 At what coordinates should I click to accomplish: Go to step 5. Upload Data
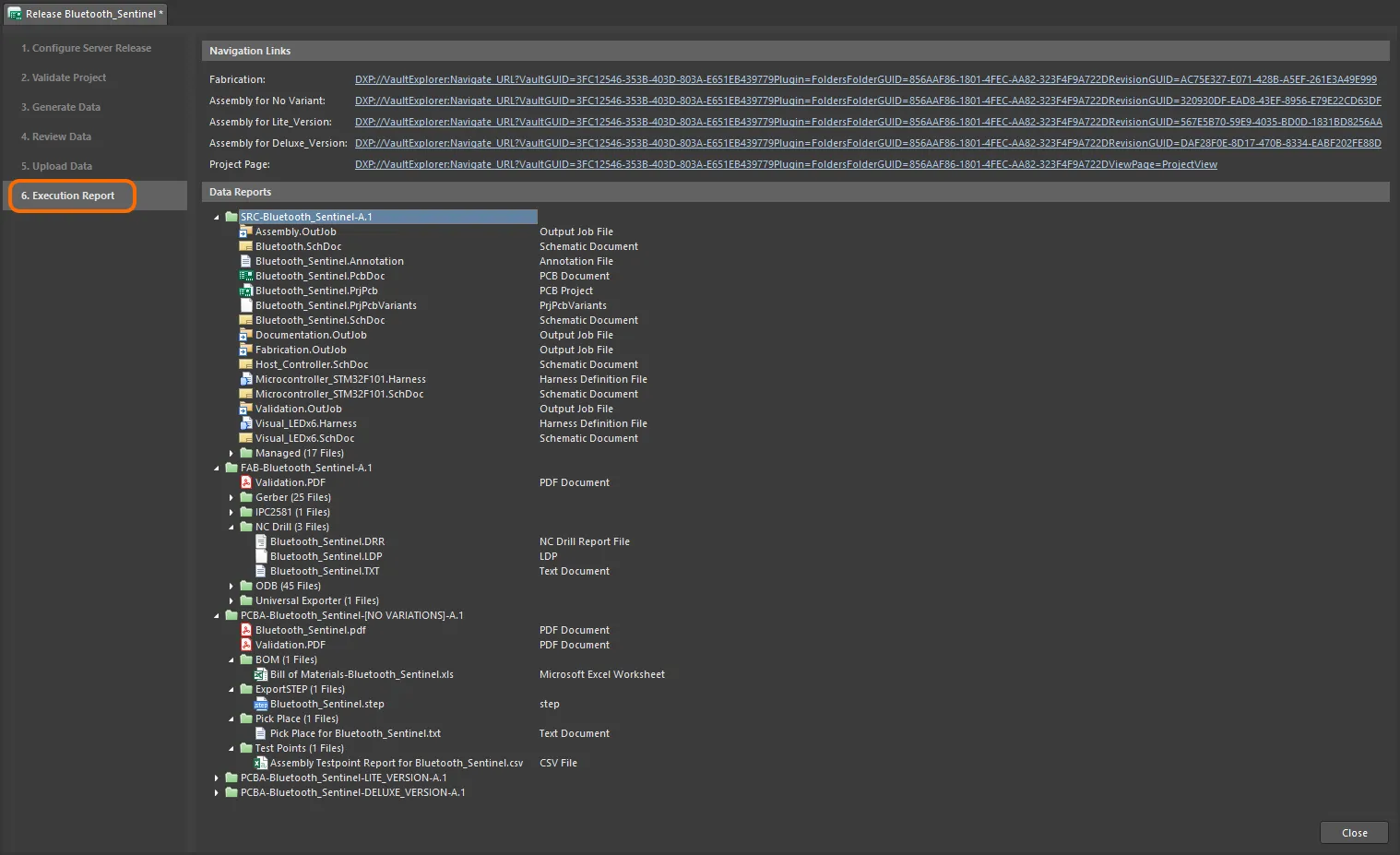click(x=57, y=166)
